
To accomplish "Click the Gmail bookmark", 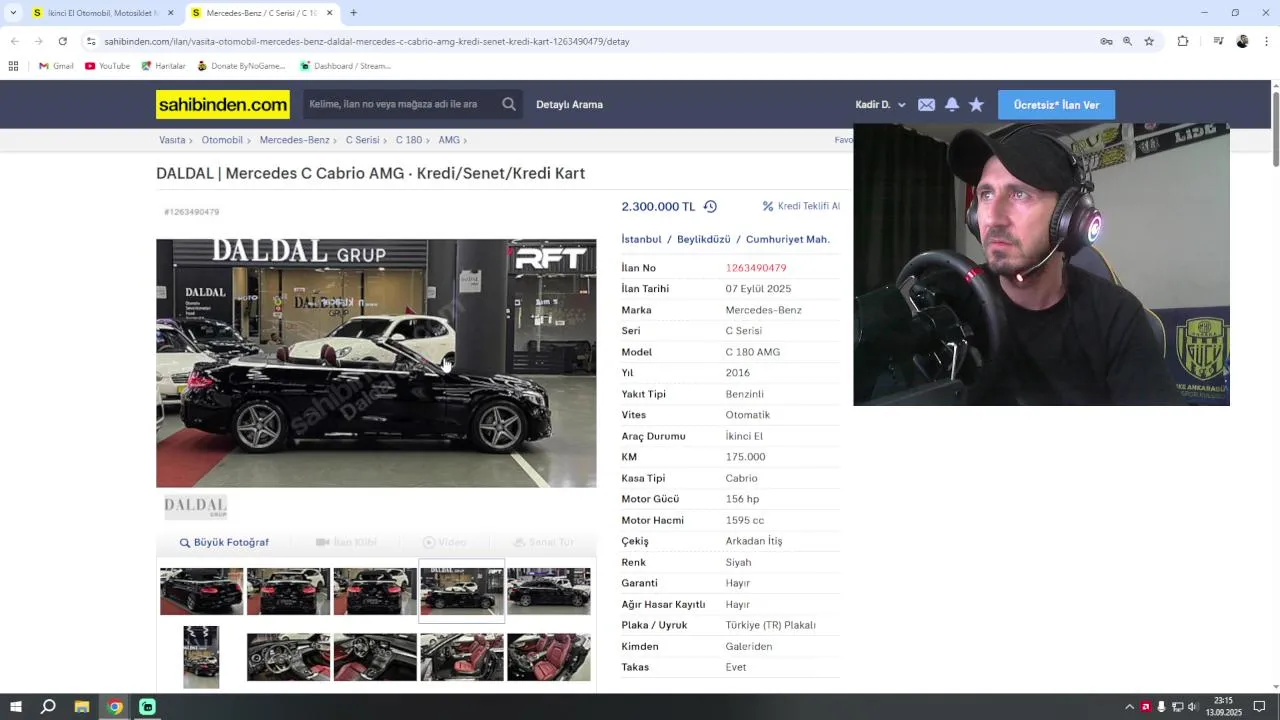I will pos(56,66).
